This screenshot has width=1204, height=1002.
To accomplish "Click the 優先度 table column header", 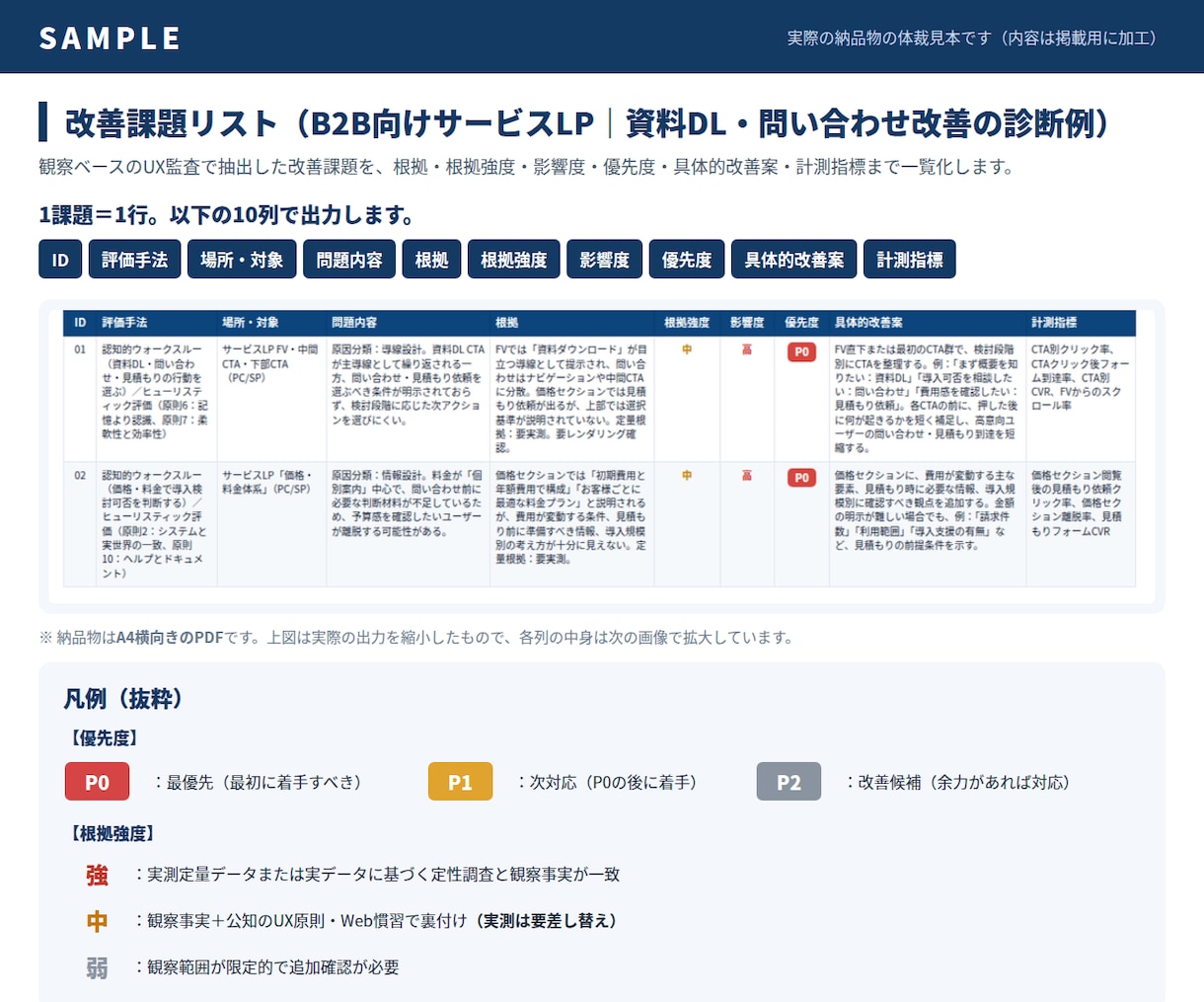I will (x=801, y=323).
